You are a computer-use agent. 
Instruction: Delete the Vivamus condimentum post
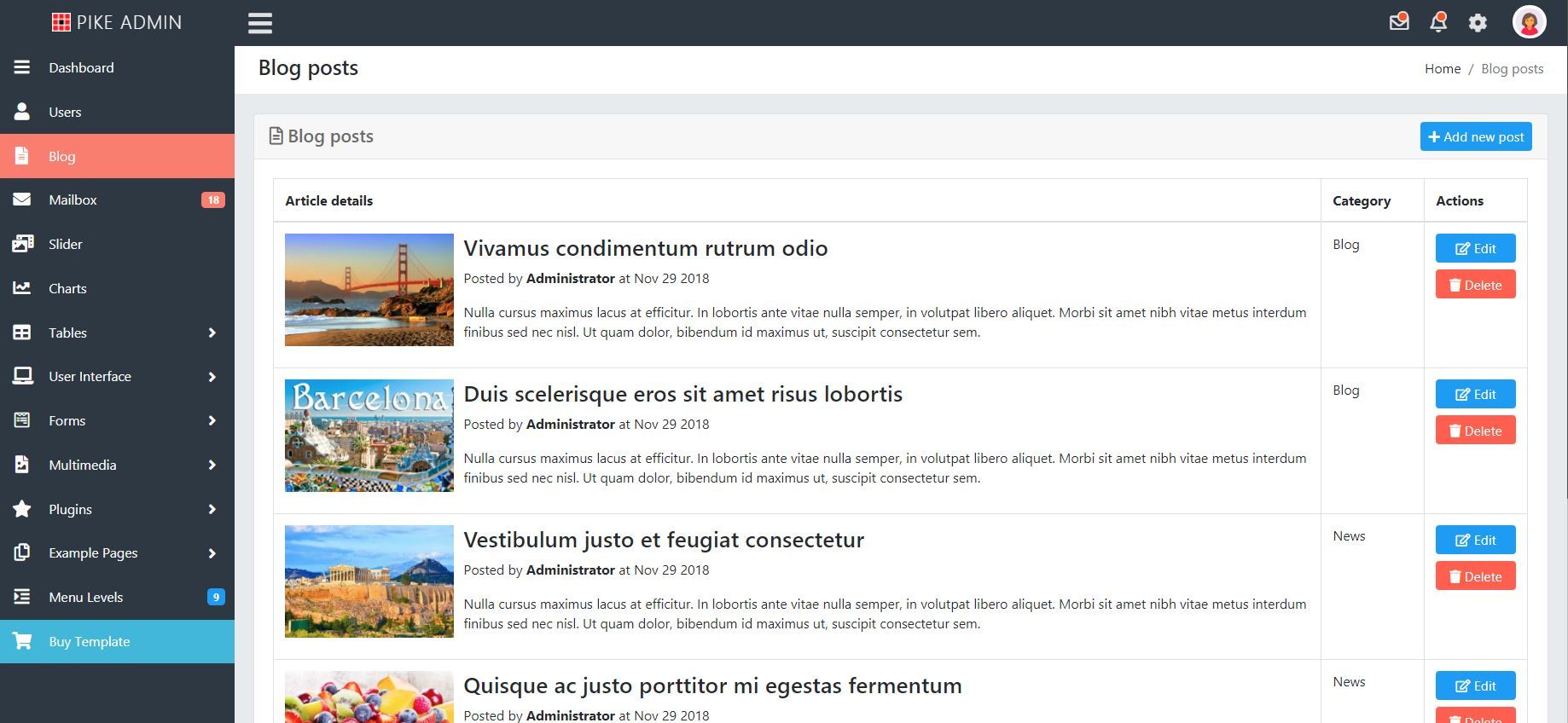click(x=1475, y=285)
